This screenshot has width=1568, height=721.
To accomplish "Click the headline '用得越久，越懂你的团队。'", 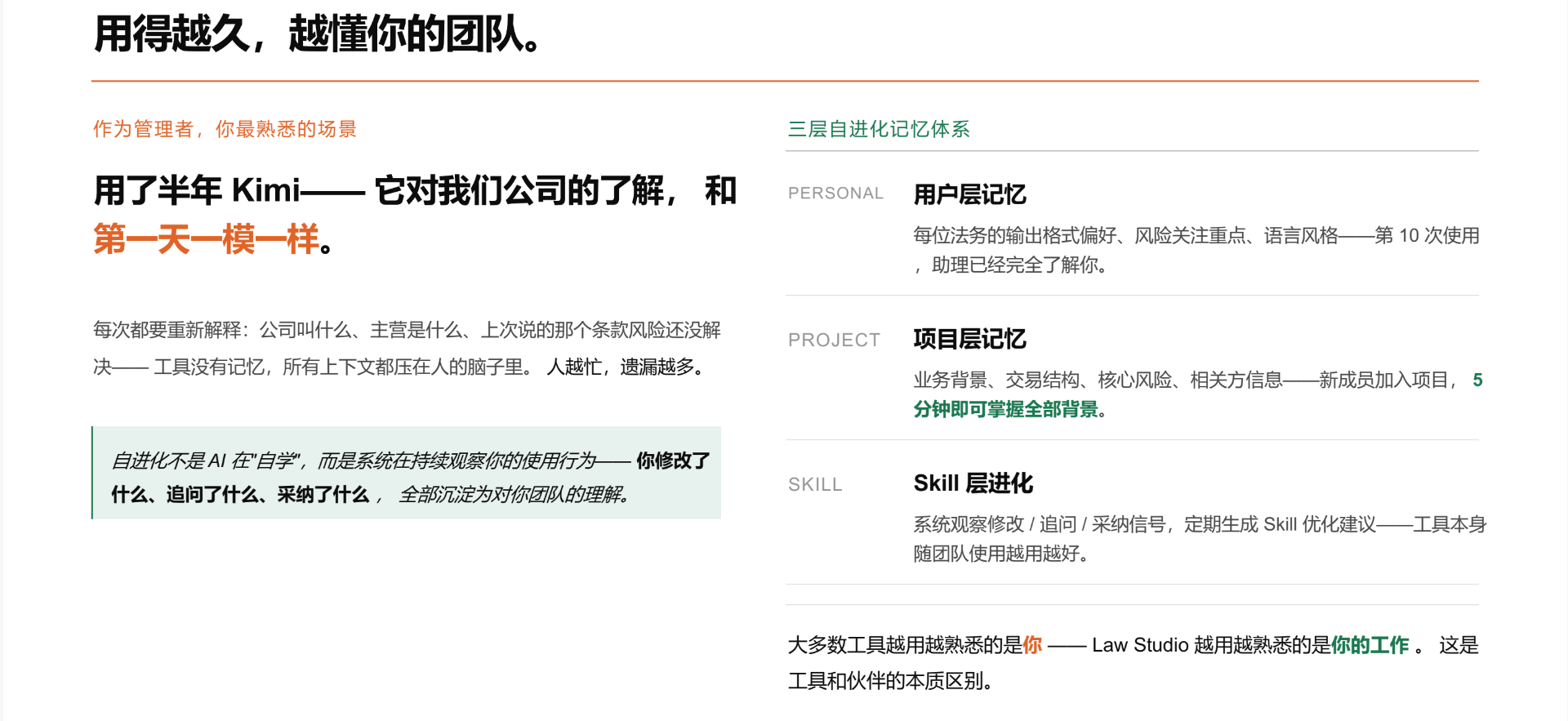I will [316, 34].
